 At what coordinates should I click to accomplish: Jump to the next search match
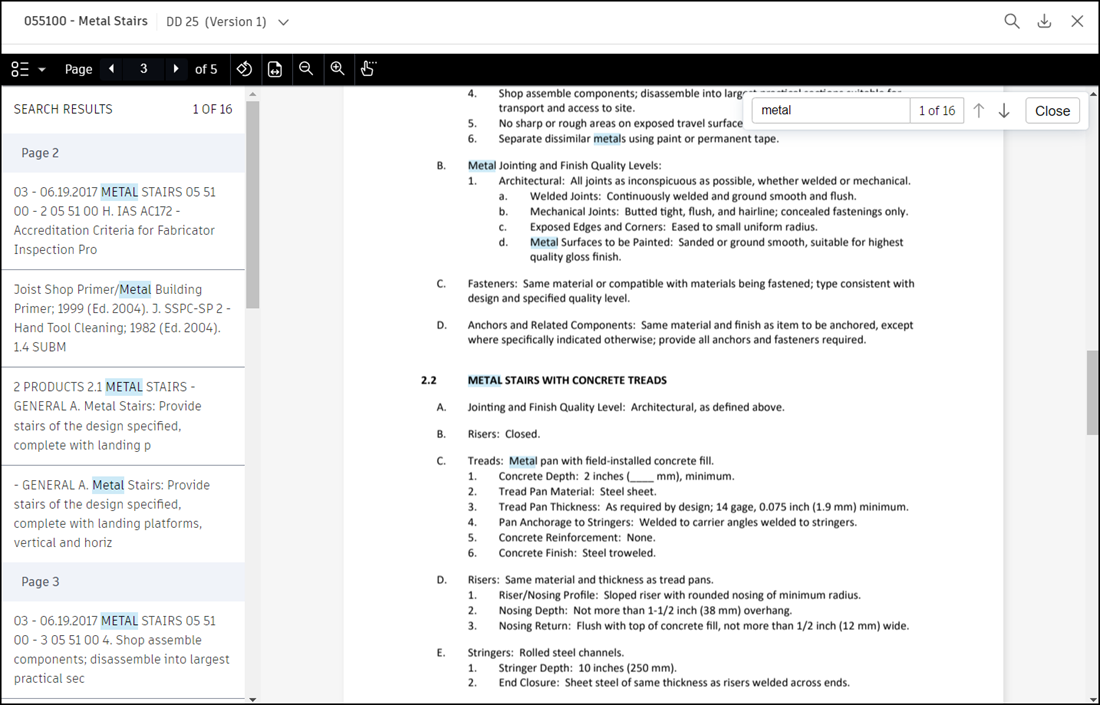[1004, 111]
